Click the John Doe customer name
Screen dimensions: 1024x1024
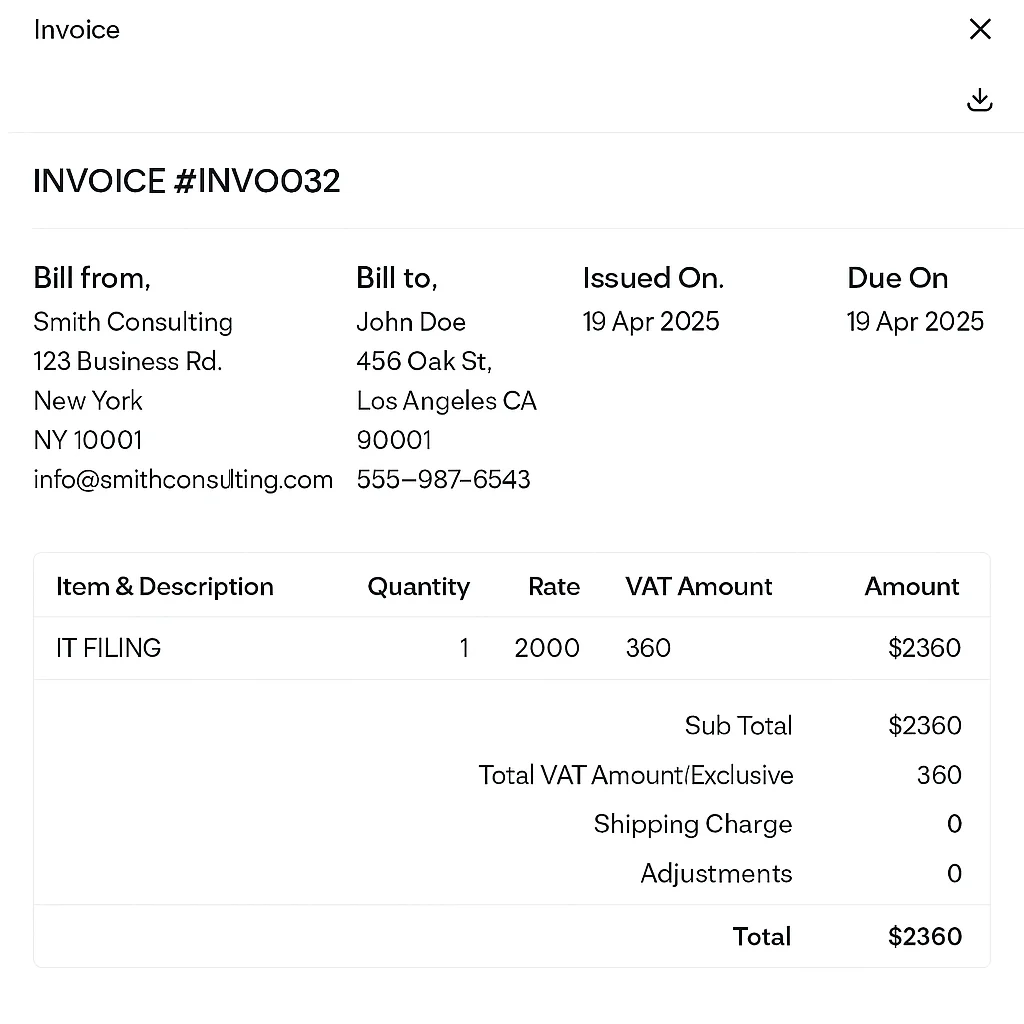point(411,322)
